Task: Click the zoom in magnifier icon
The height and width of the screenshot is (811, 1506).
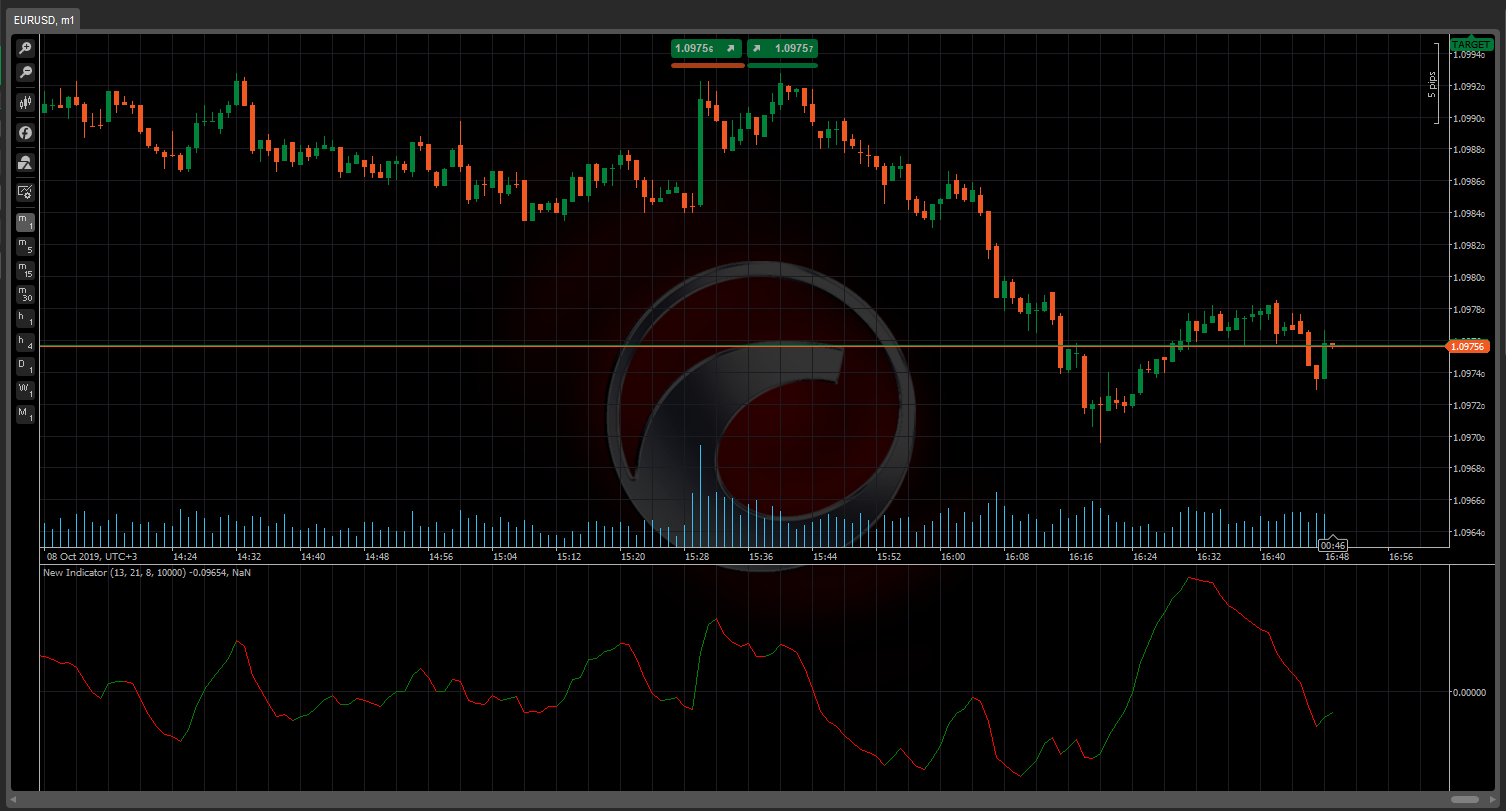Action: pyautogui.click(x=25, y=48)
